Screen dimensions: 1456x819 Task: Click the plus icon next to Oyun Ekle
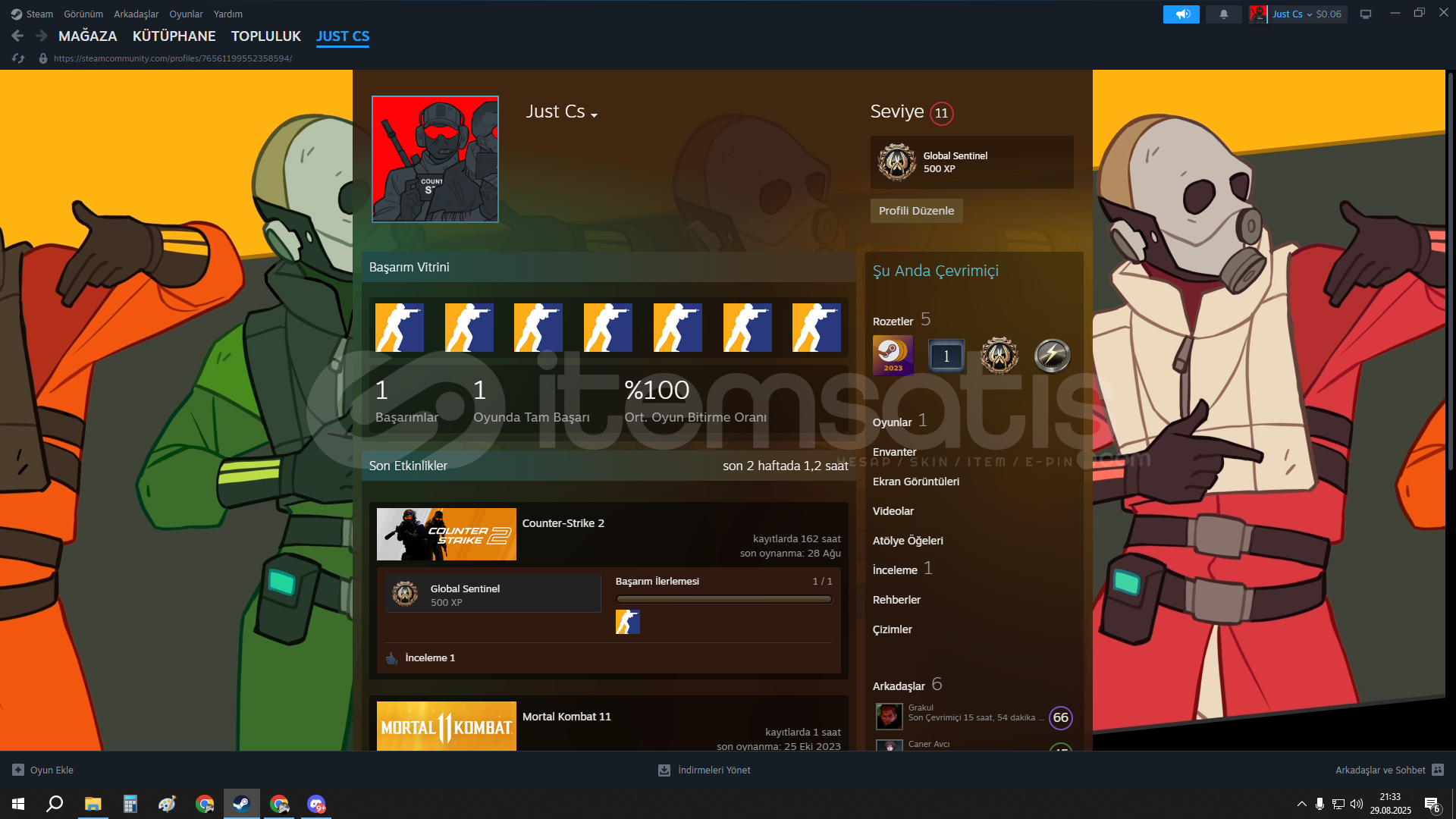click(18, 770)
